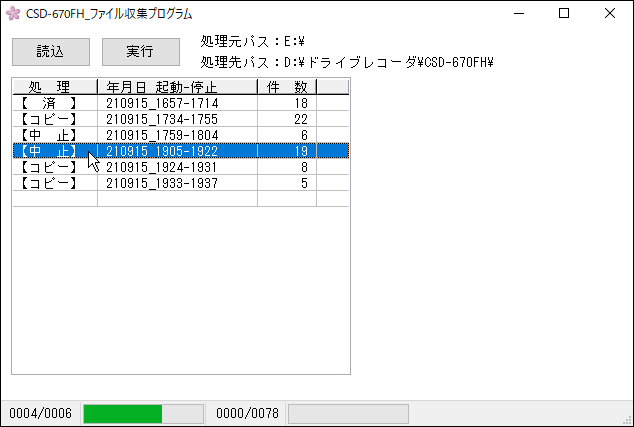The height and width of the screenshot is (427, 634).
Task: Click 【コピー】 status of 210915_1933-1937
Action: [49, 183]
